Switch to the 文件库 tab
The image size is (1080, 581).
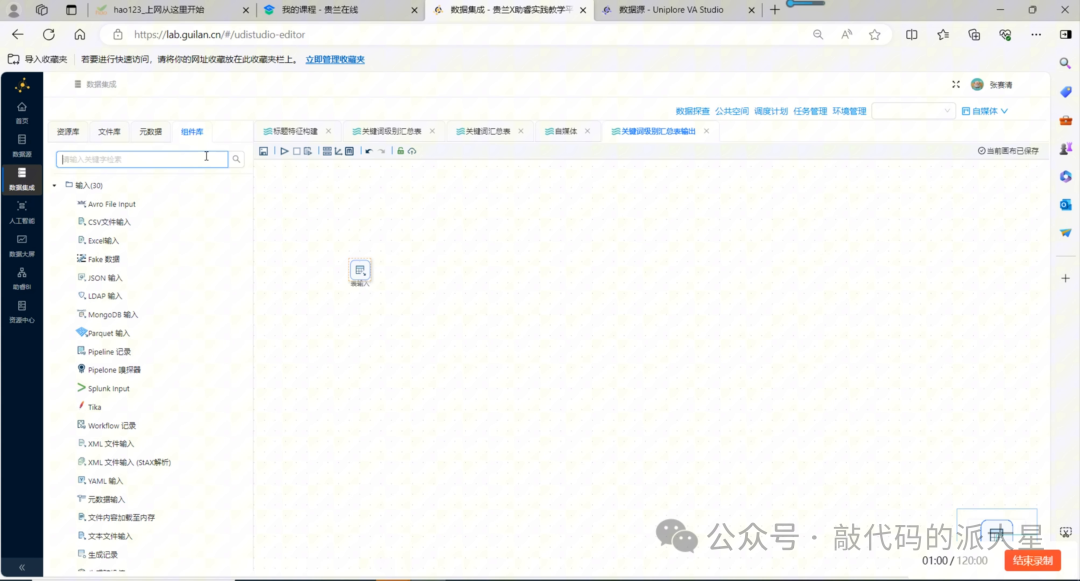tap(110, 131)
